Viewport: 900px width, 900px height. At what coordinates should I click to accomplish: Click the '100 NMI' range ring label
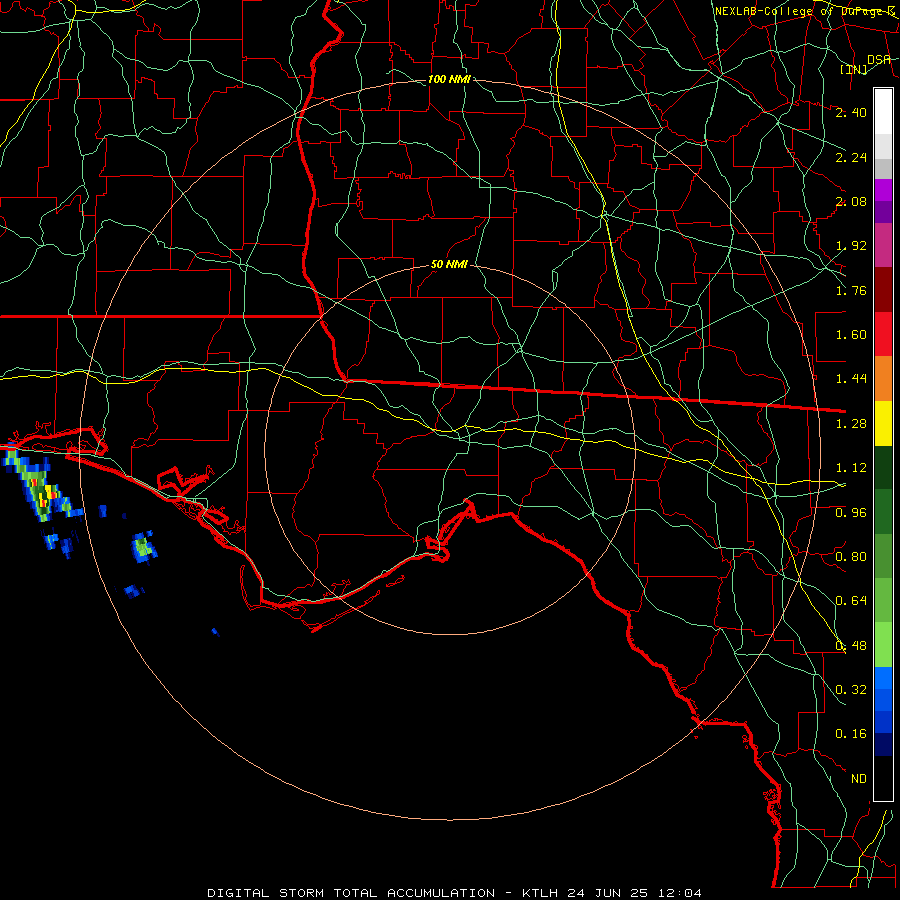(x=449, y=79)
